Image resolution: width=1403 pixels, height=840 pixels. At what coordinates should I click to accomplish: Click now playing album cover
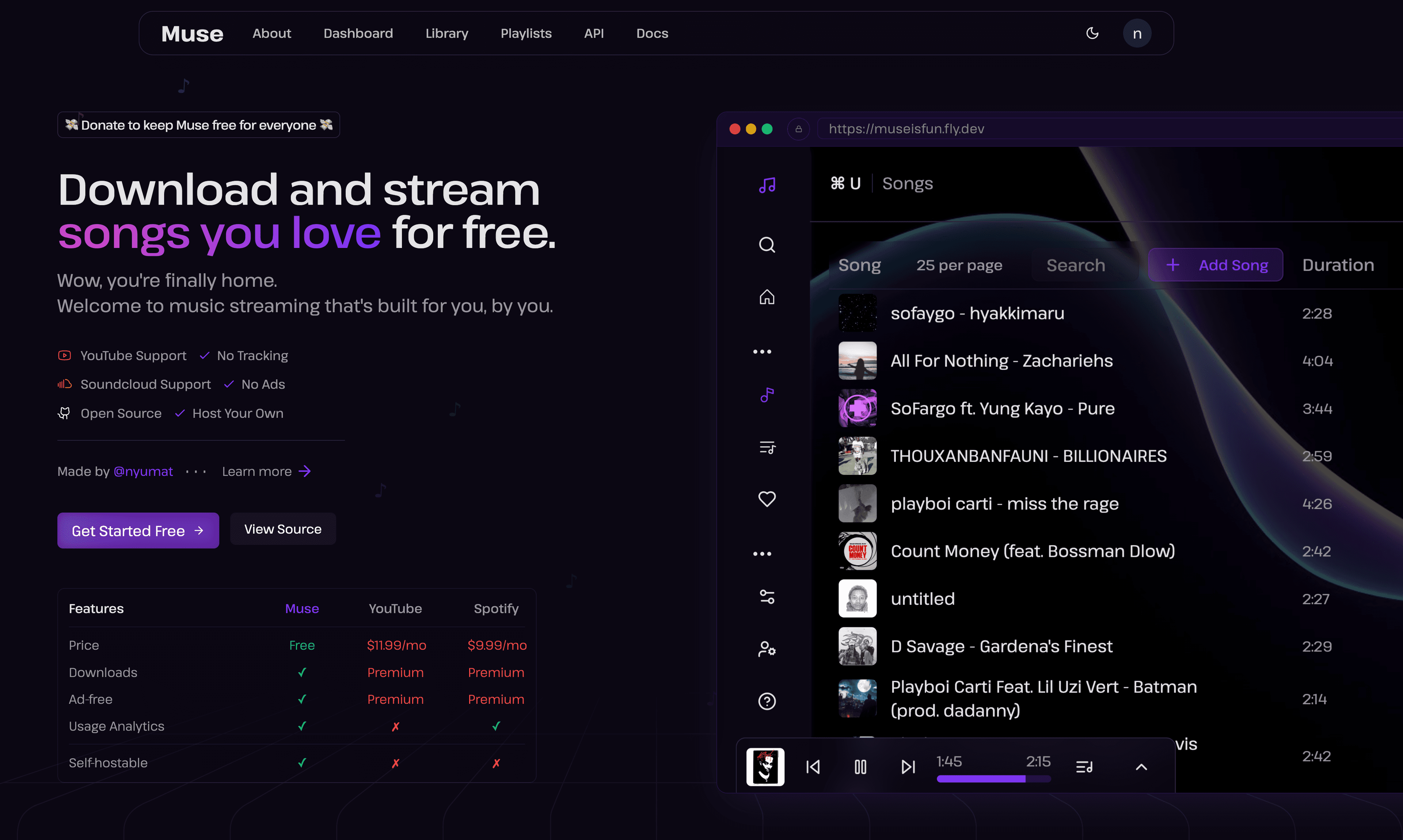tap(765, 767)
